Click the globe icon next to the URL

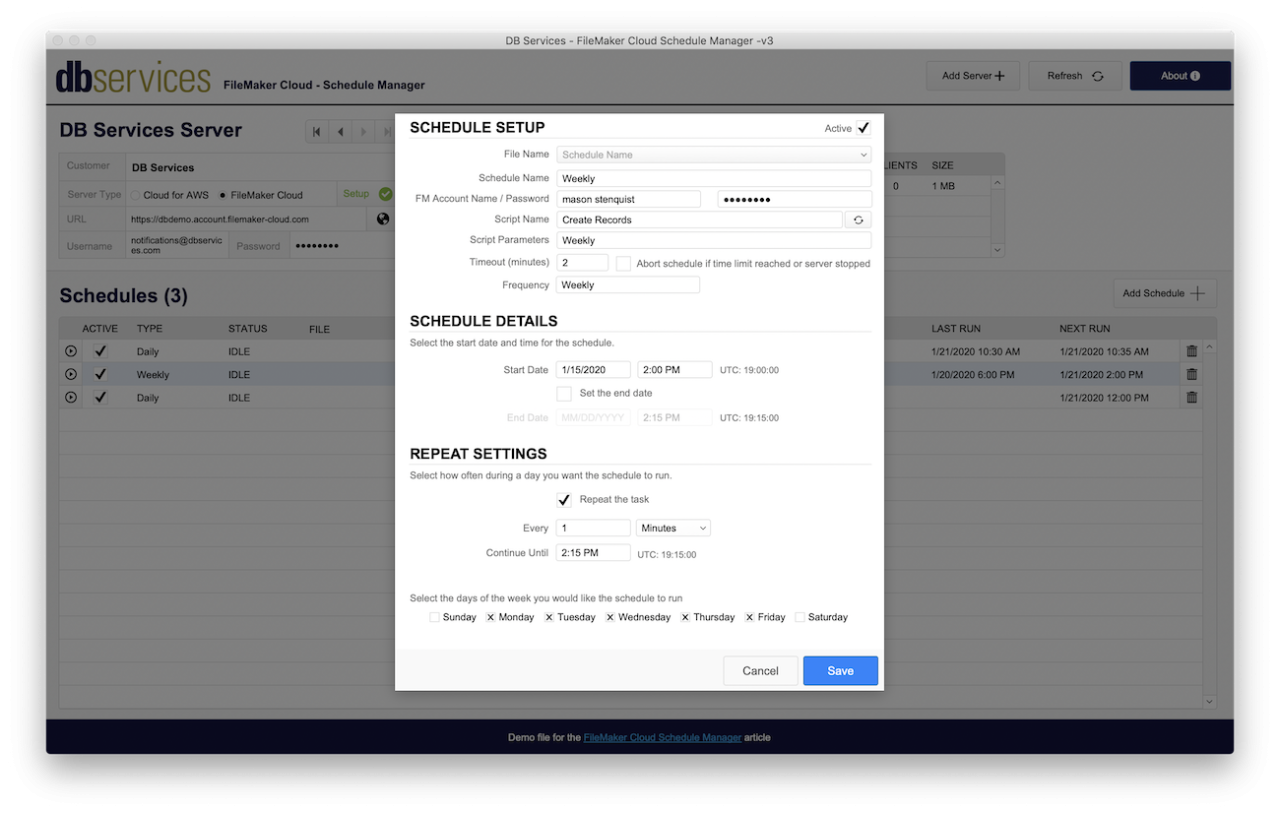[383, 219]
